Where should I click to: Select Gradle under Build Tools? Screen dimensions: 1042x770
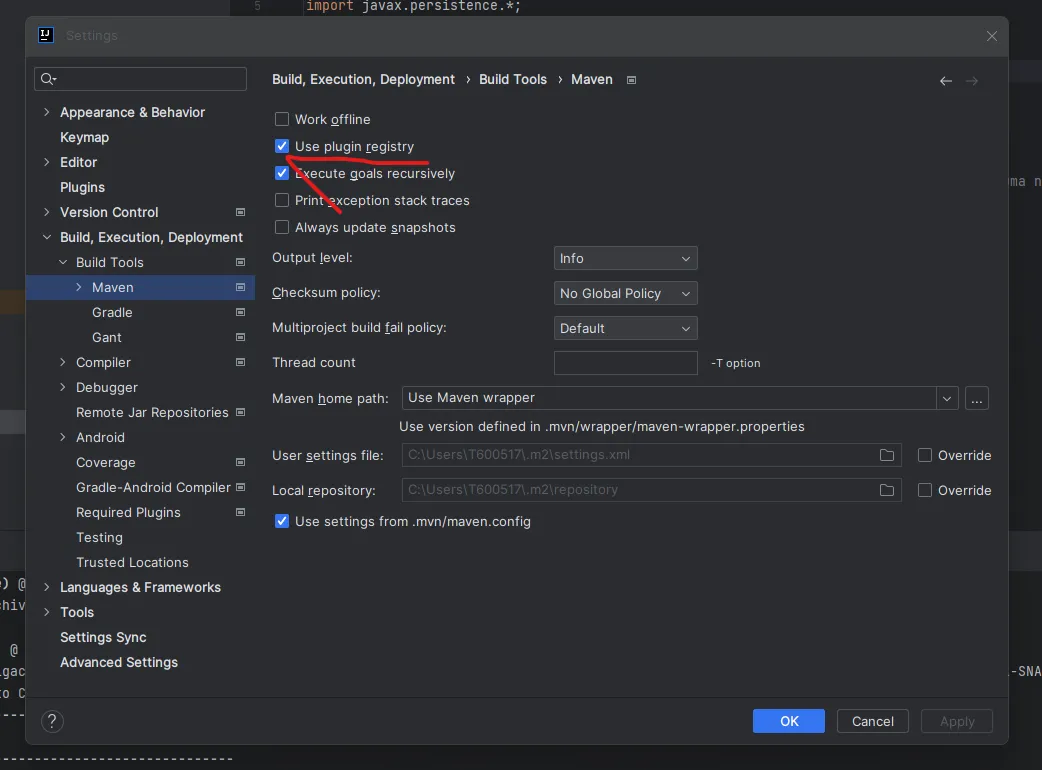pyautogui.click(x=112, y=312)
